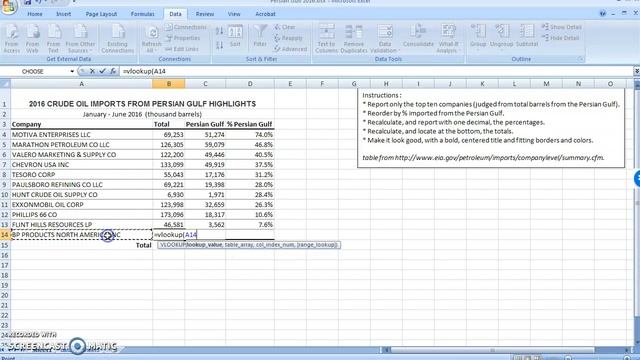Click cell showing 74.0%
Image resolution: width=640 pixels, height=360 pixels.
tap(250, 135)
